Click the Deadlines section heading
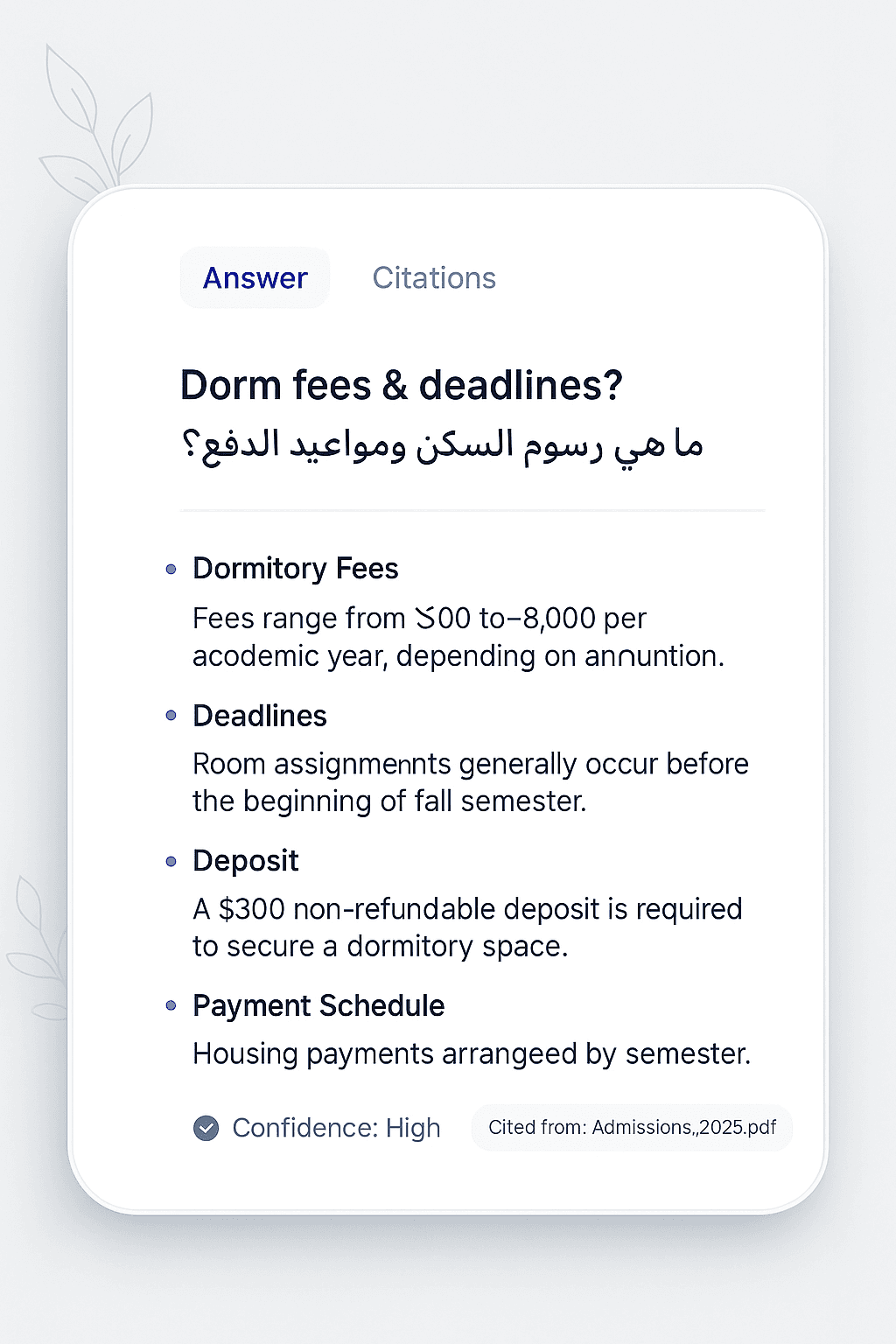 260,716
